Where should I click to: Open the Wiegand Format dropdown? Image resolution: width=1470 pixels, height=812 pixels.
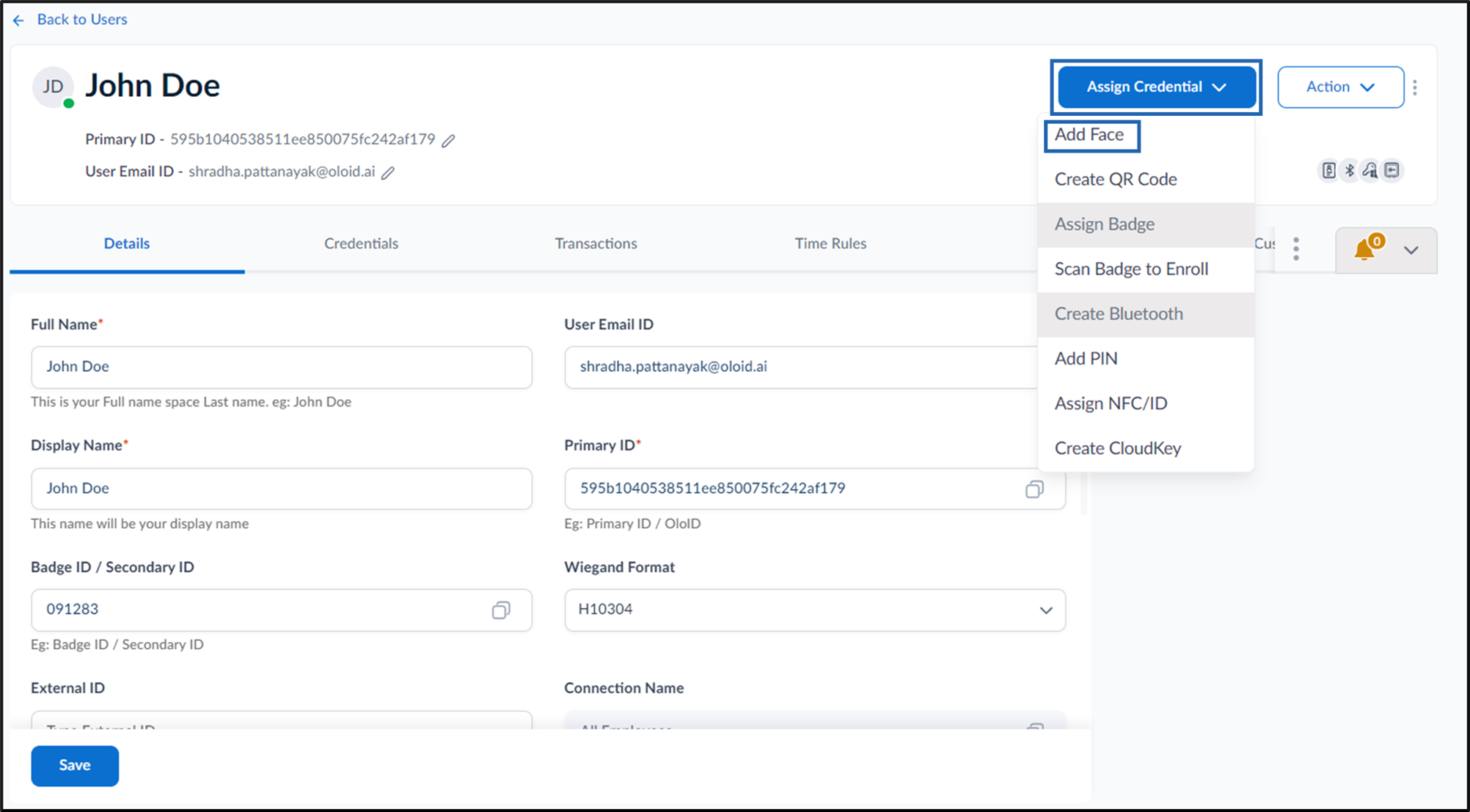(x=814, y=610)
